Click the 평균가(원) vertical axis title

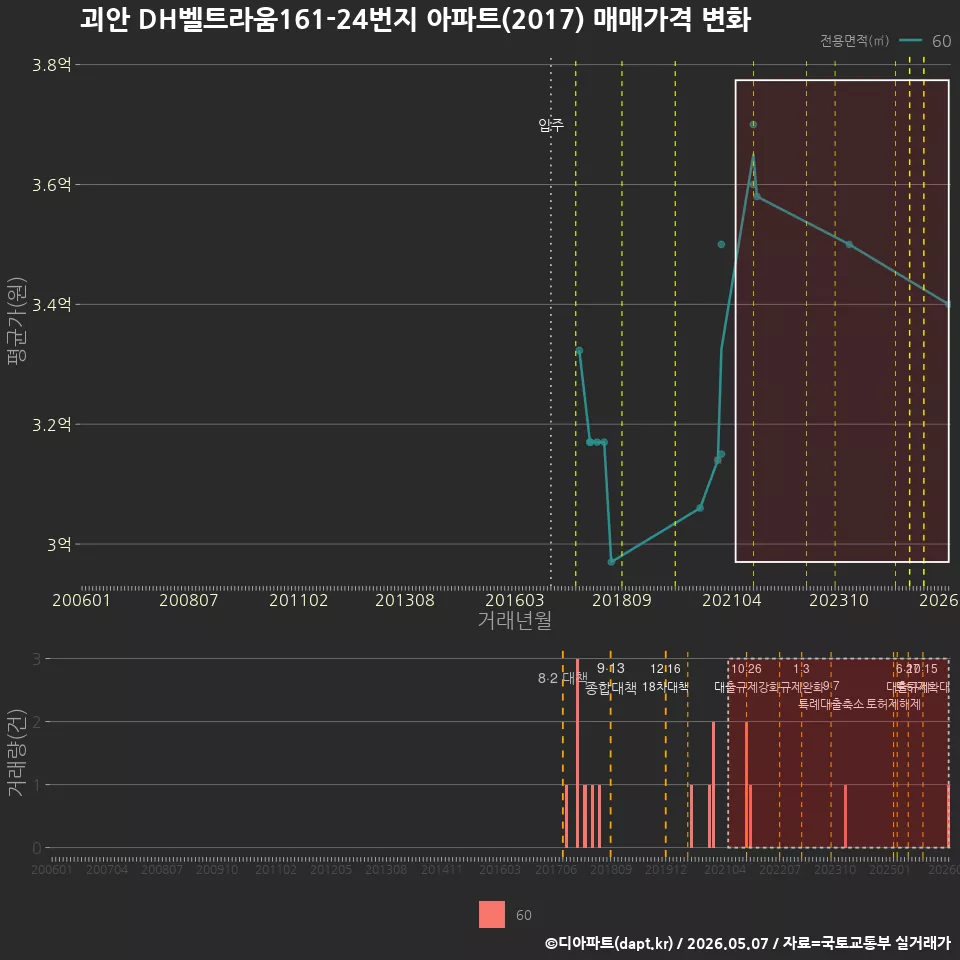(17, 321)
